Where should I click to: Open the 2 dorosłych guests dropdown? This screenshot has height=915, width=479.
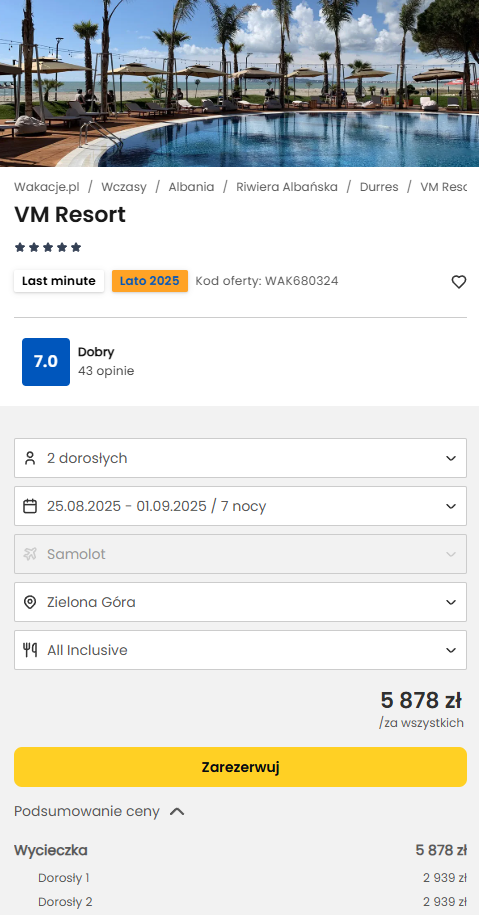pos(240,458)
